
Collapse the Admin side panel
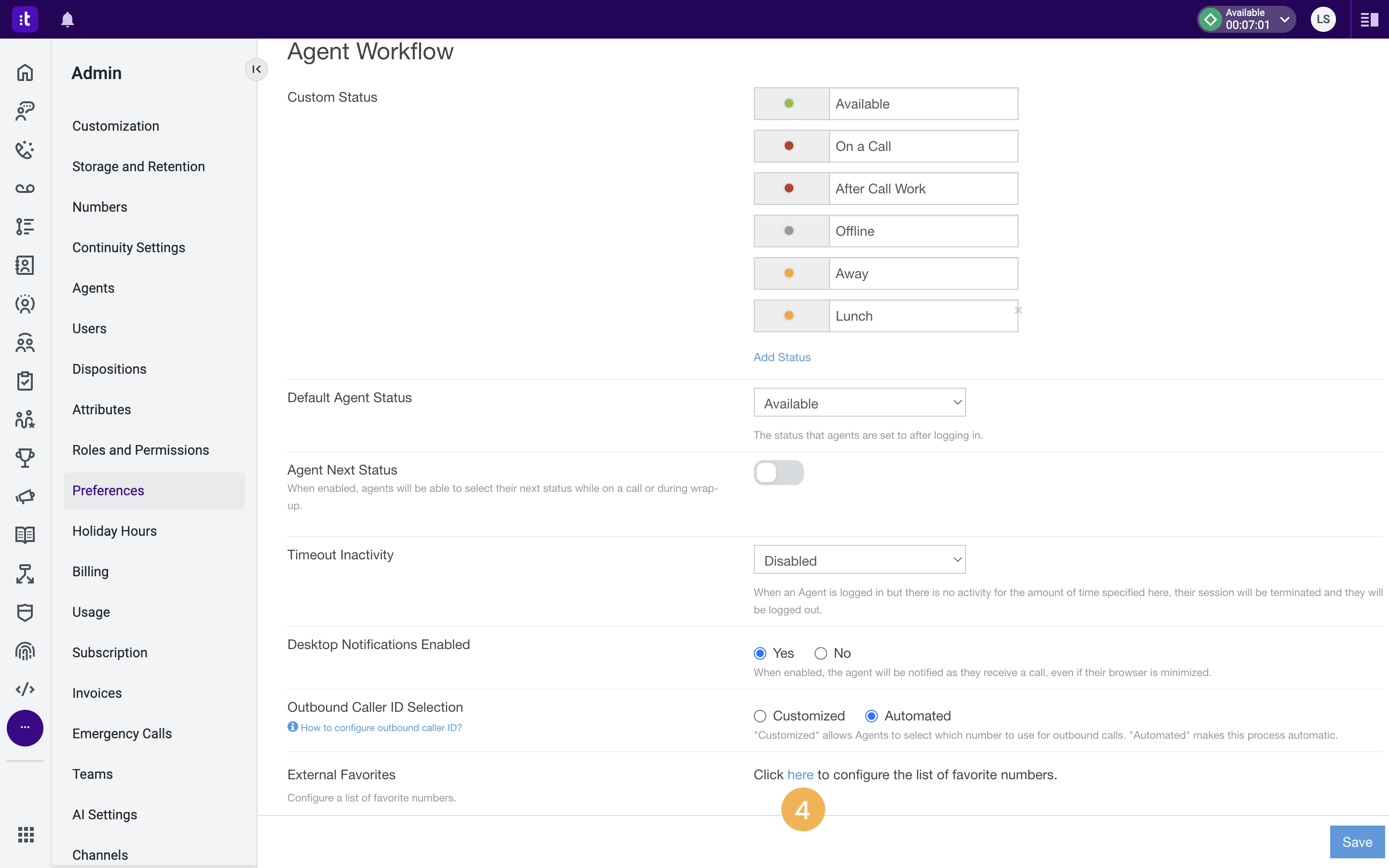point(256,69)
